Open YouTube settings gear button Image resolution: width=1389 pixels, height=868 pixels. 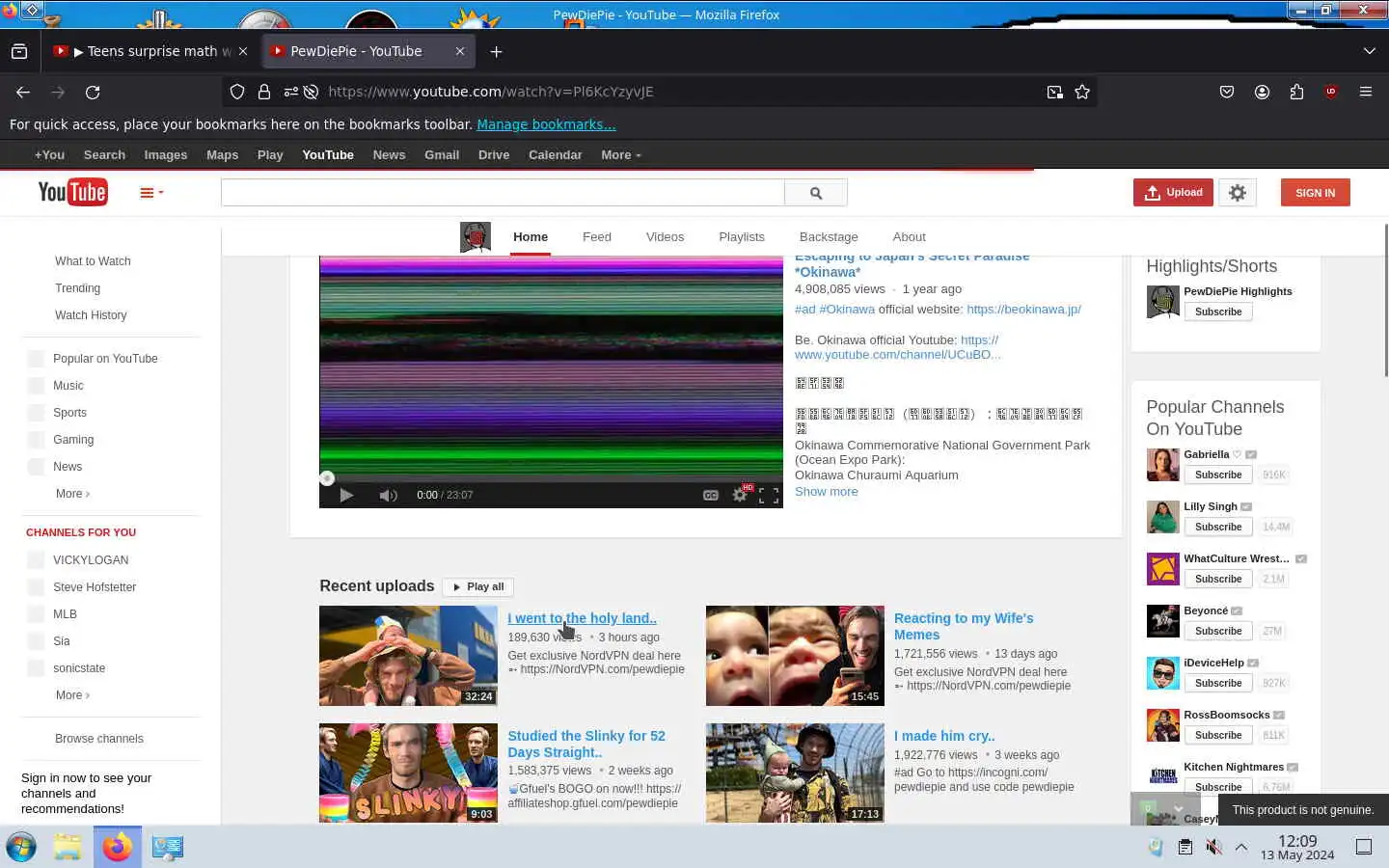pyautogui.click(x=1238, y=193)
